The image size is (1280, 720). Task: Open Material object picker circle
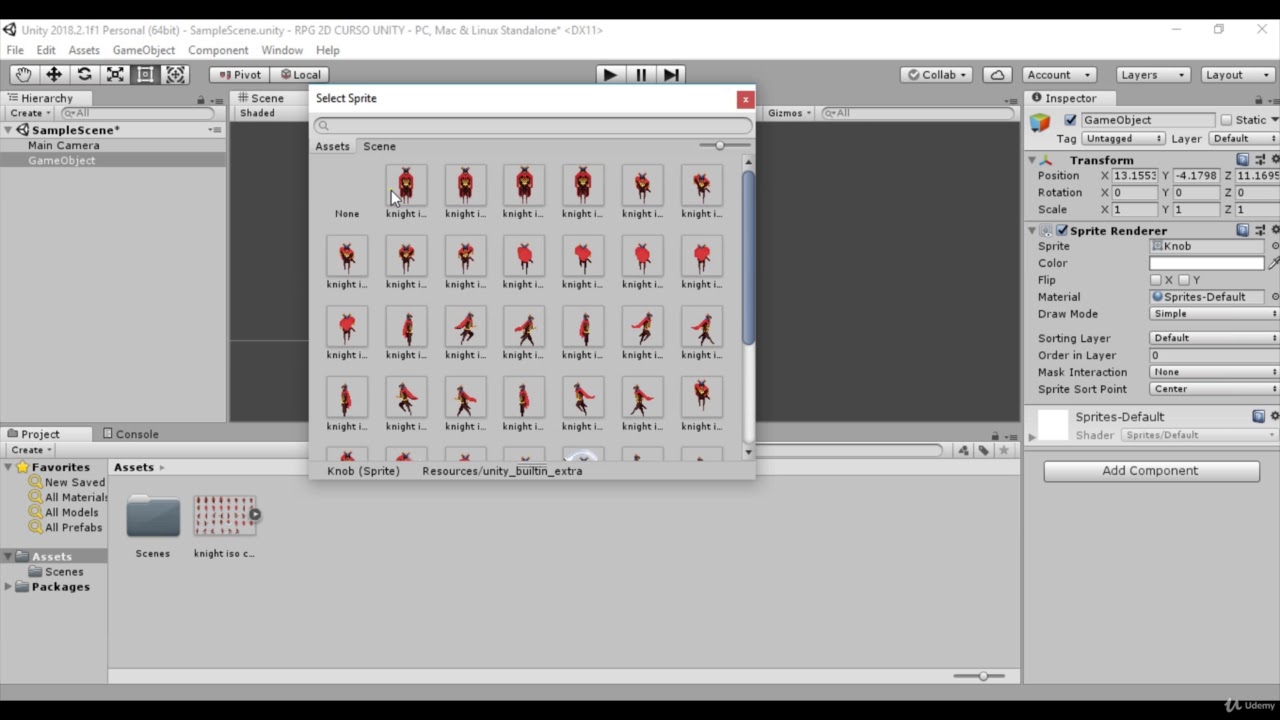(x=1275, y=297)
